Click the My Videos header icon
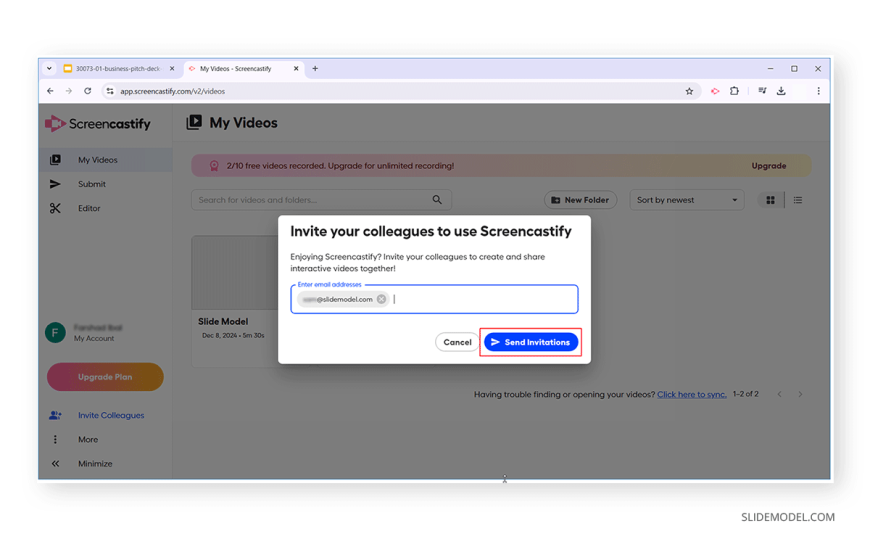Viewport: 870px width, 539px height. pyautogui.click(x=194, y=122)
